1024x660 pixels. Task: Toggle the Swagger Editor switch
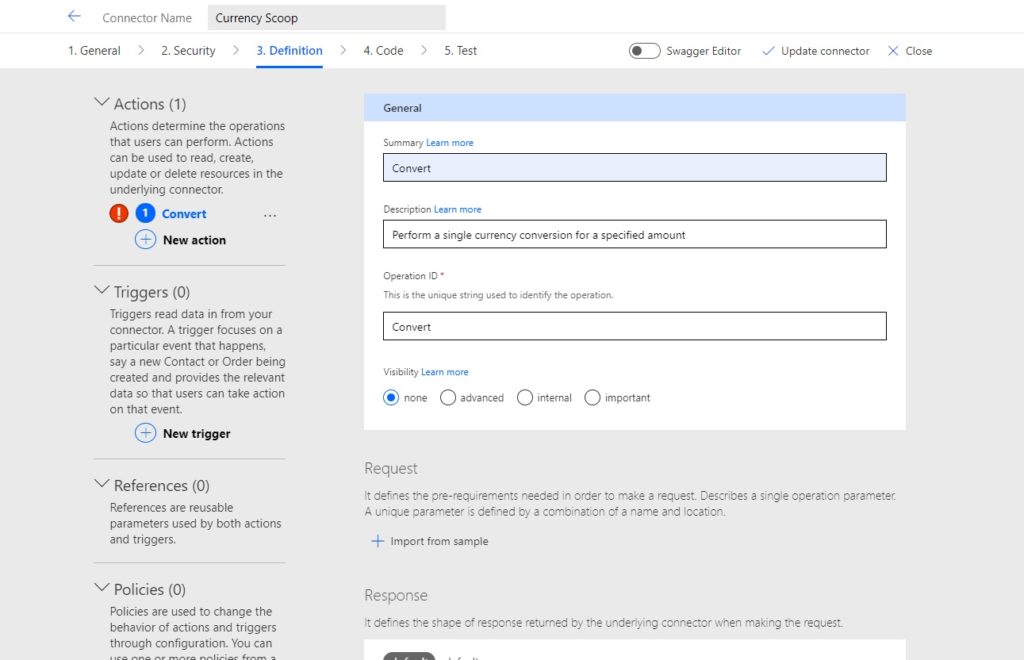pyautogui.click(x=645, y=51)
